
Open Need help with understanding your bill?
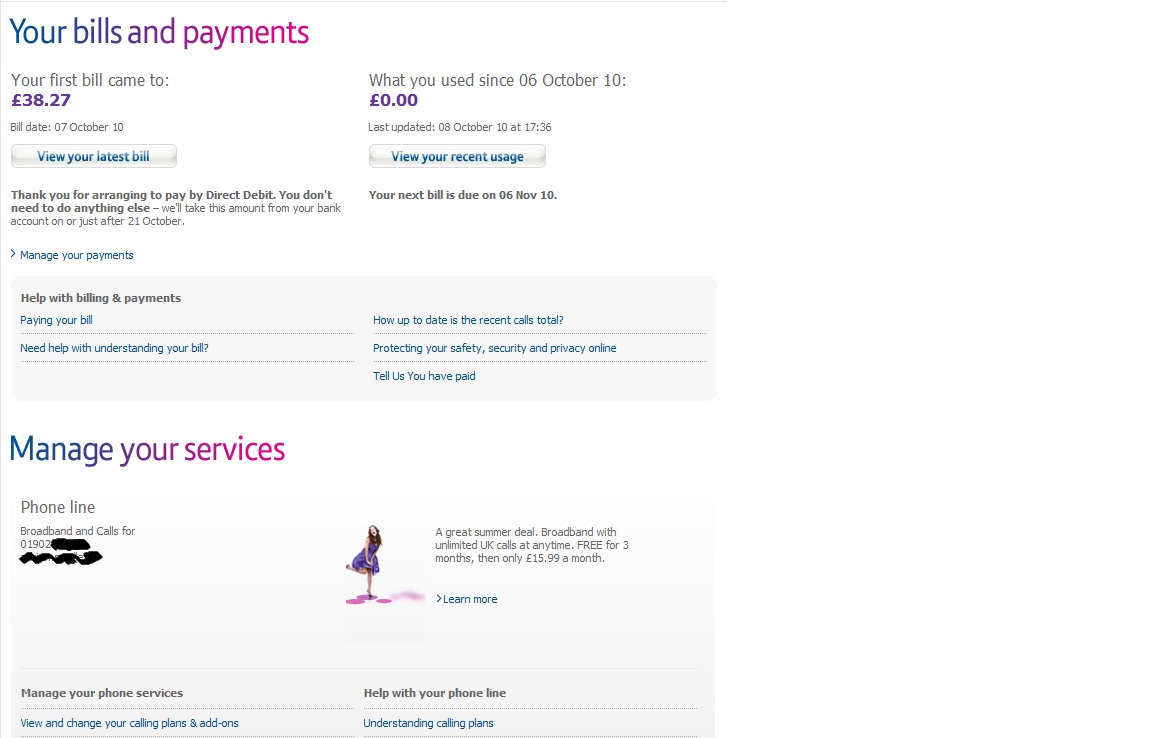pyautogui.click(x=114, y=348)
